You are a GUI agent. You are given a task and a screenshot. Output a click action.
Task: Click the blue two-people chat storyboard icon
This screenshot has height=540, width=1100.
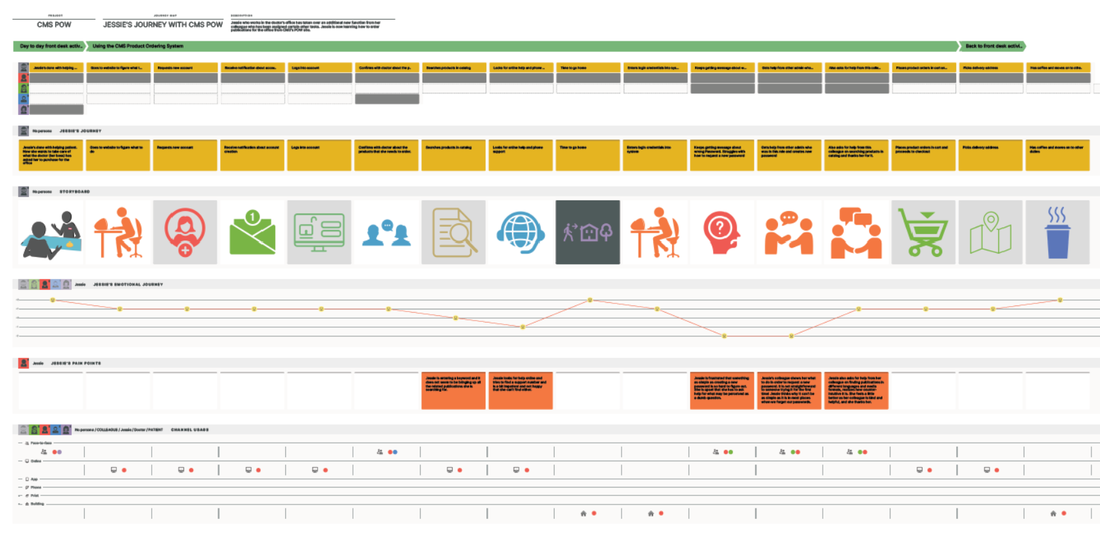[x=387, y=233]
